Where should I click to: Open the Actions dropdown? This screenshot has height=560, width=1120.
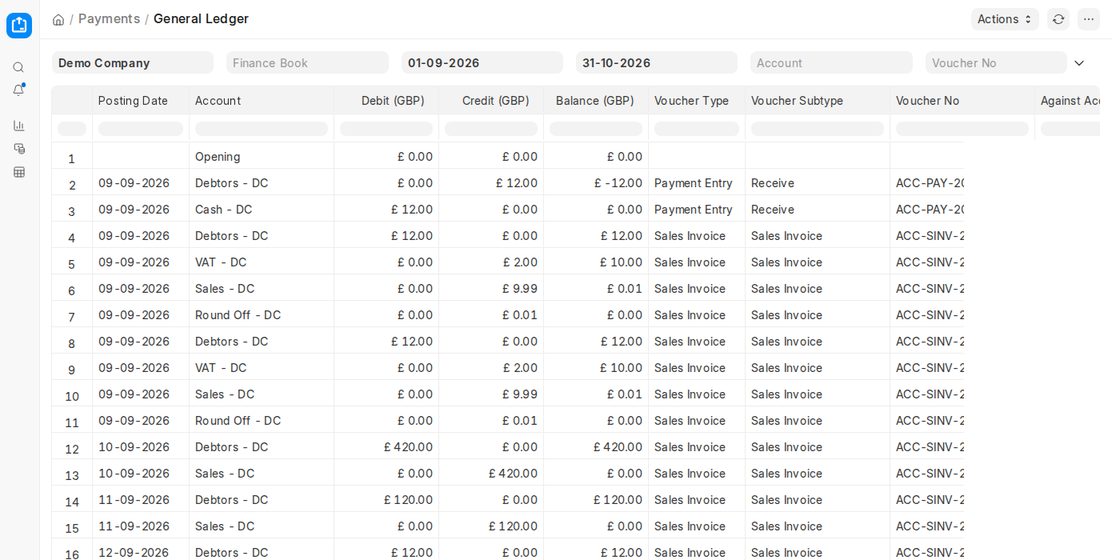tap(1004, 19)
